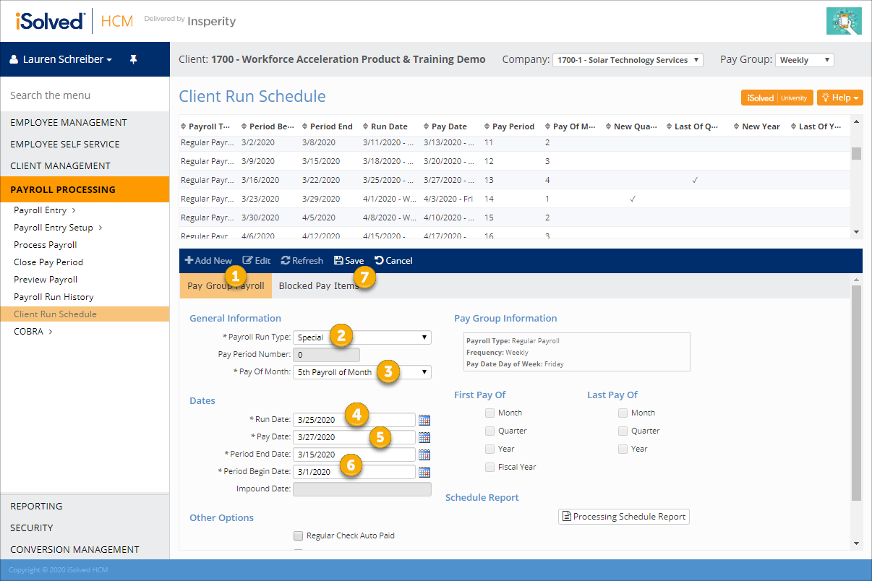Check First Pay Of Fiscal Year
The width and height of the screenshot is (872, 581).
[x=490, y=467]
